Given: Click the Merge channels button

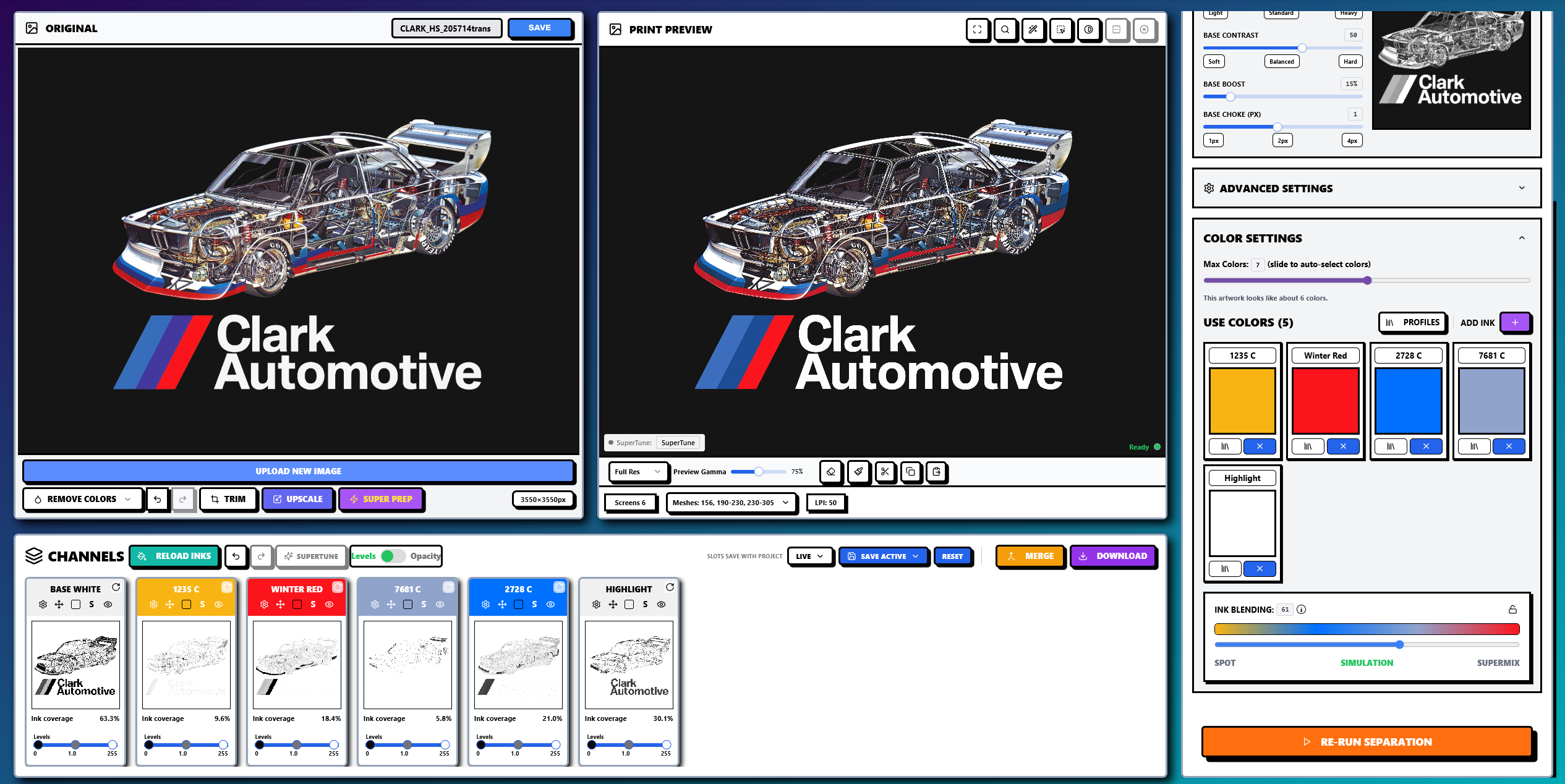Looking at the screenshot, I should click(x=1030, y=556).
